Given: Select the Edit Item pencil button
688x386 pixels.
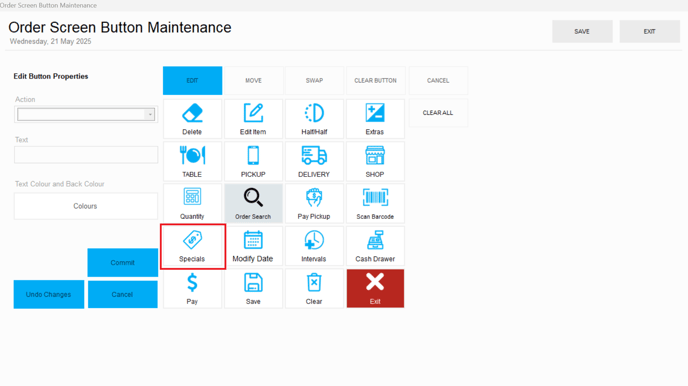Looking at the screenshot, I should click(253, 119).
